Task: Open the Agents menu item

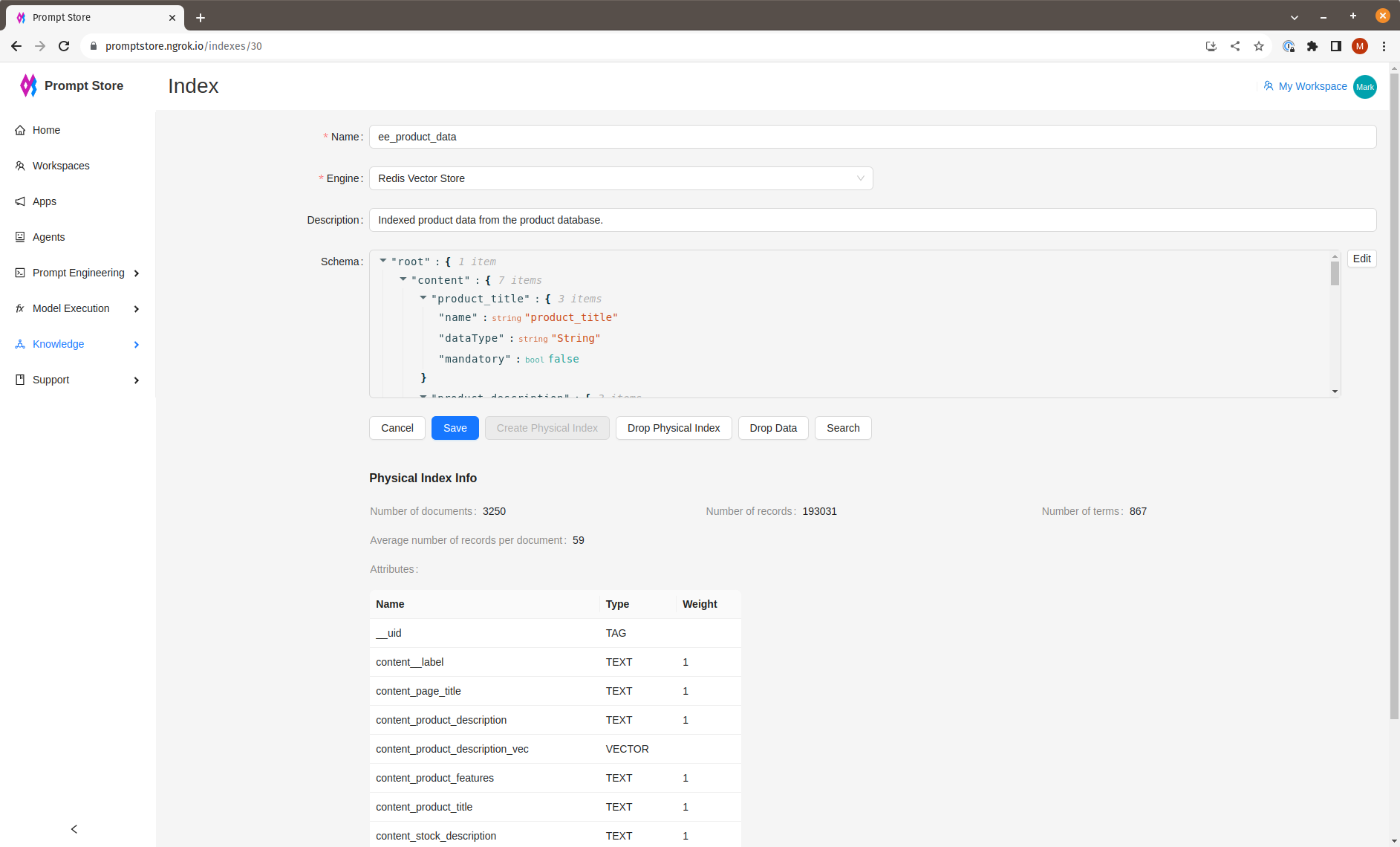Action: pyautogui.click(x=77, y=237)
